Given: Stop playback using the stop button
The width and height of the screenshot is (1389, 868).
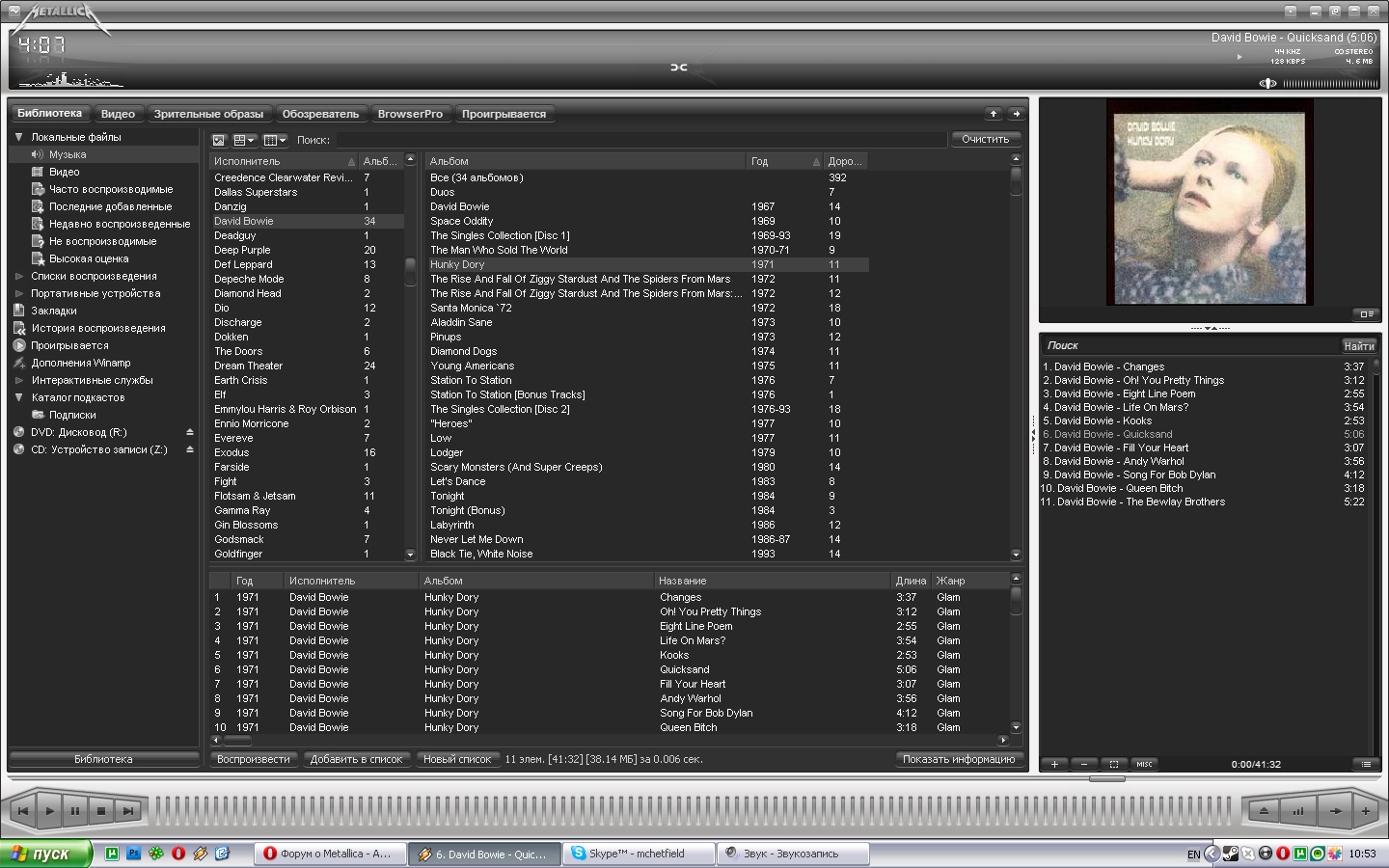Looking at the screenshot, I should pyautogui.click(x=101, y=811).
